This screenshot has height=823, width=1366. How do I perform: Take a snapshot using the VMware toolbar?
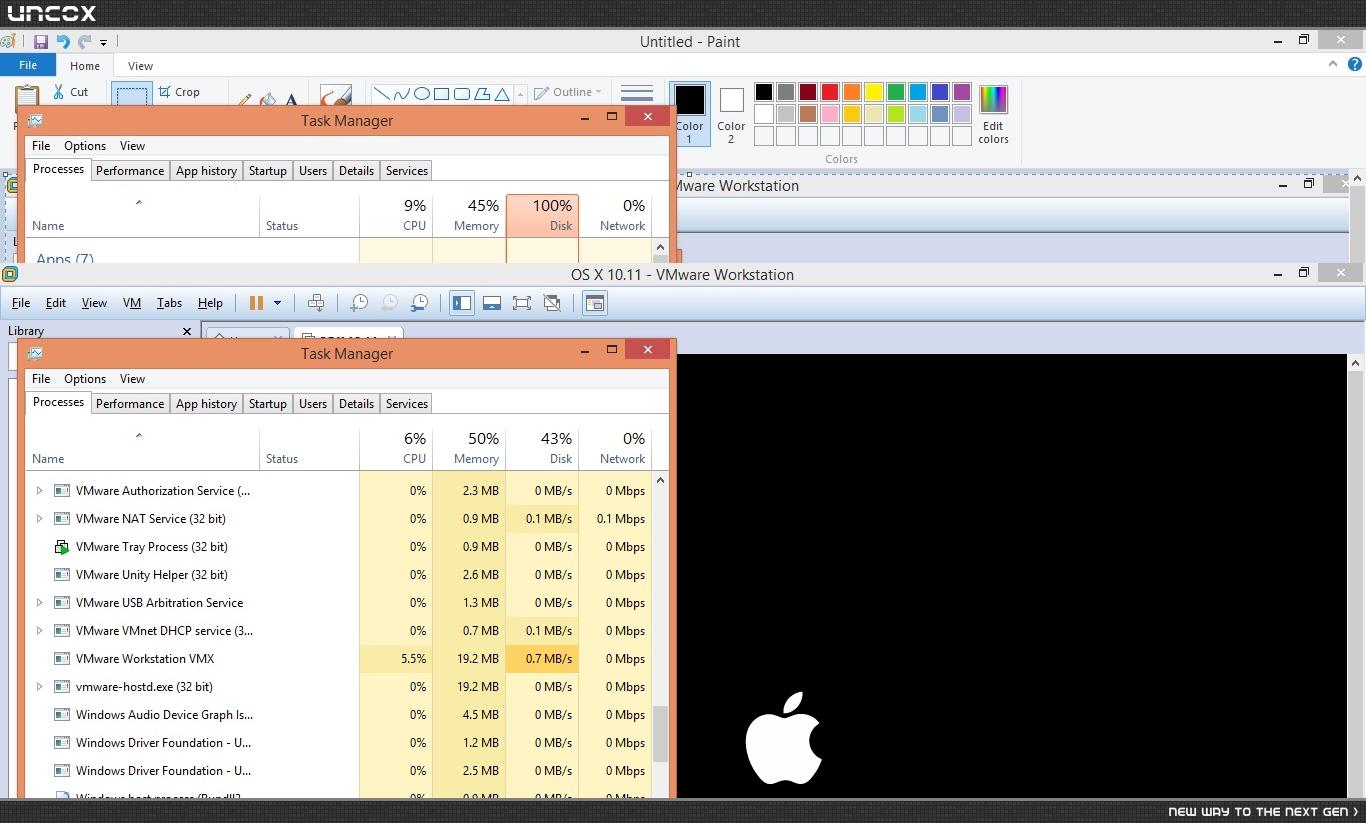click(359, 303)
